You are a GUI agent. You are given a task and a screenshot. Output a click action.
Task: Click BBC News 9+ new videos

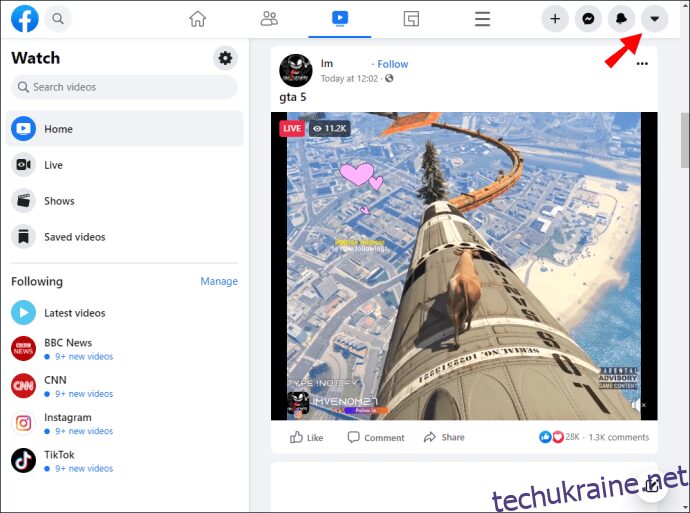click(x=84, y=356)
